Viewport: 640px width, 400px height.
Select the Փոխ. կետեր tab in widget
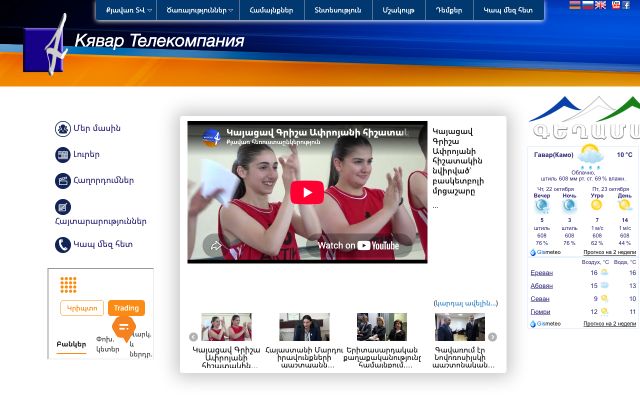point(108,344)
